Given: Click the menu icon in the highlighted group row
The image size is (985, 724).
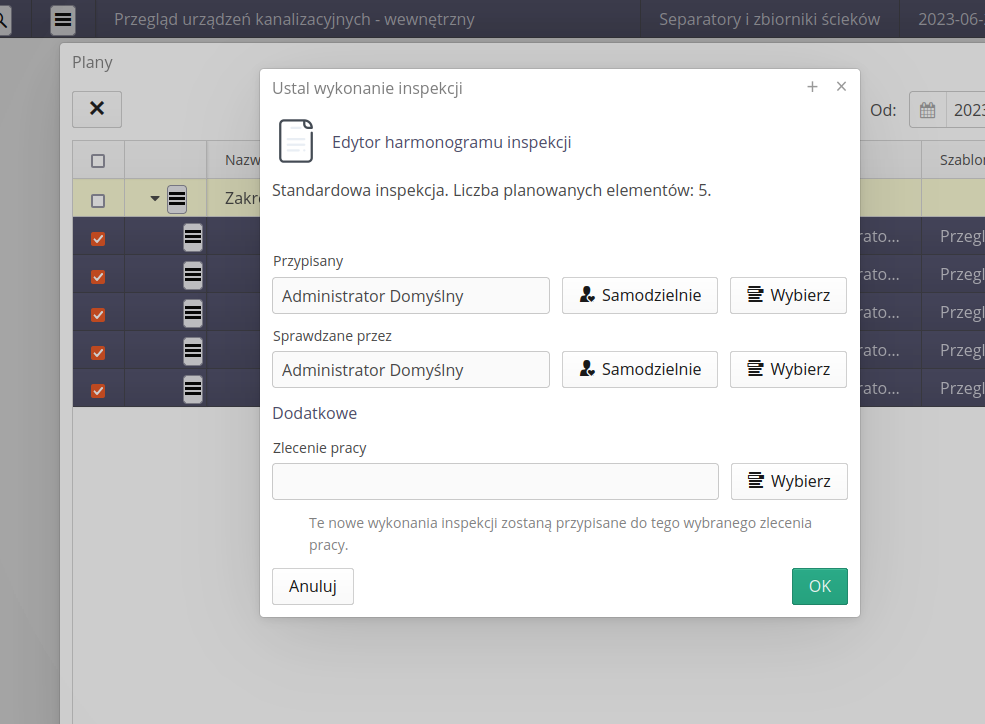Looking at the screenshot, I should pyautogui.click(x=177, y=199).
